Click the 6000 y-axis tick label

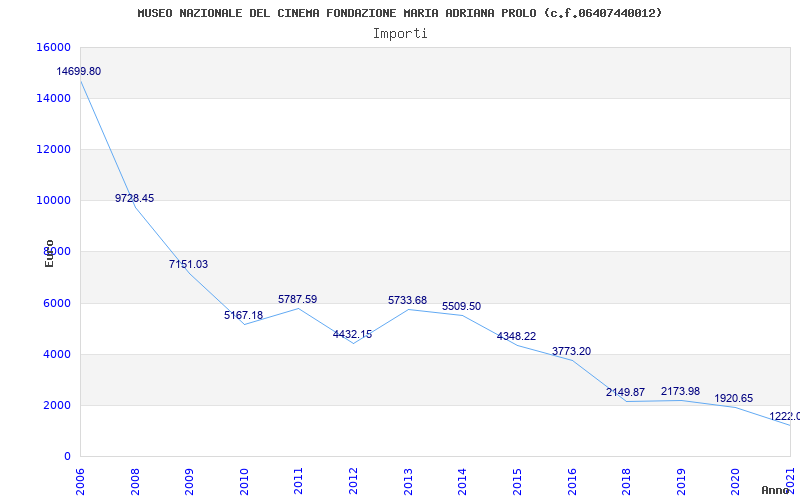pyautogui.click(x=57, y=304)
